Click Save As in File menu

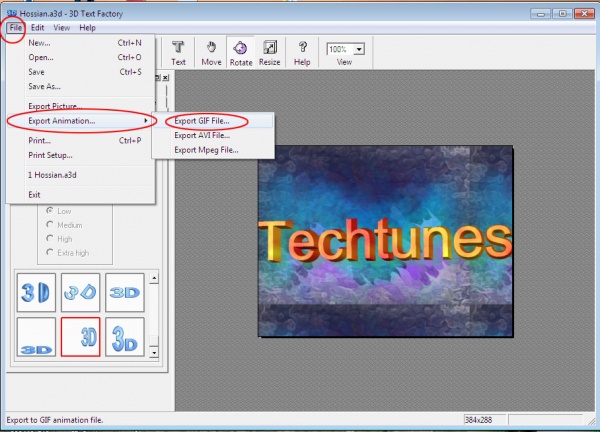coord(45,86)
